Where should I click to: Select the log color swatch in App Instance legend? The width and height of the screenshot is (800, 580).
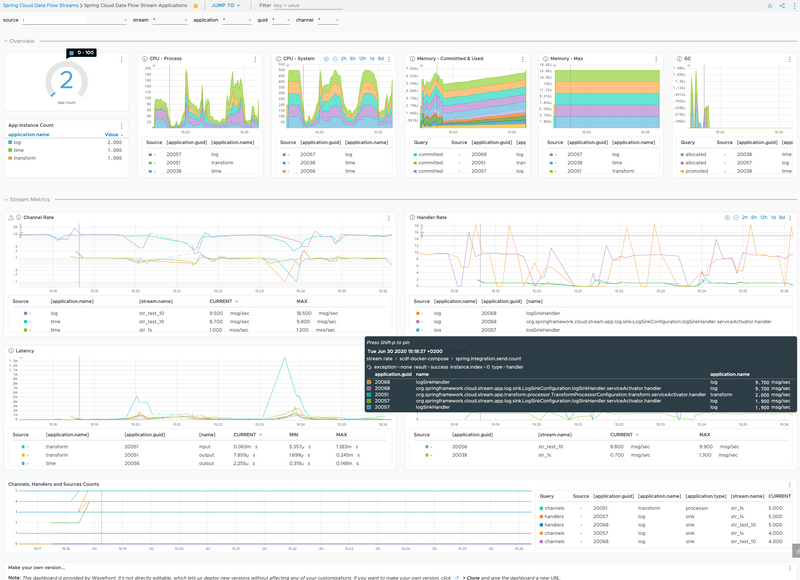click(10, 142)
